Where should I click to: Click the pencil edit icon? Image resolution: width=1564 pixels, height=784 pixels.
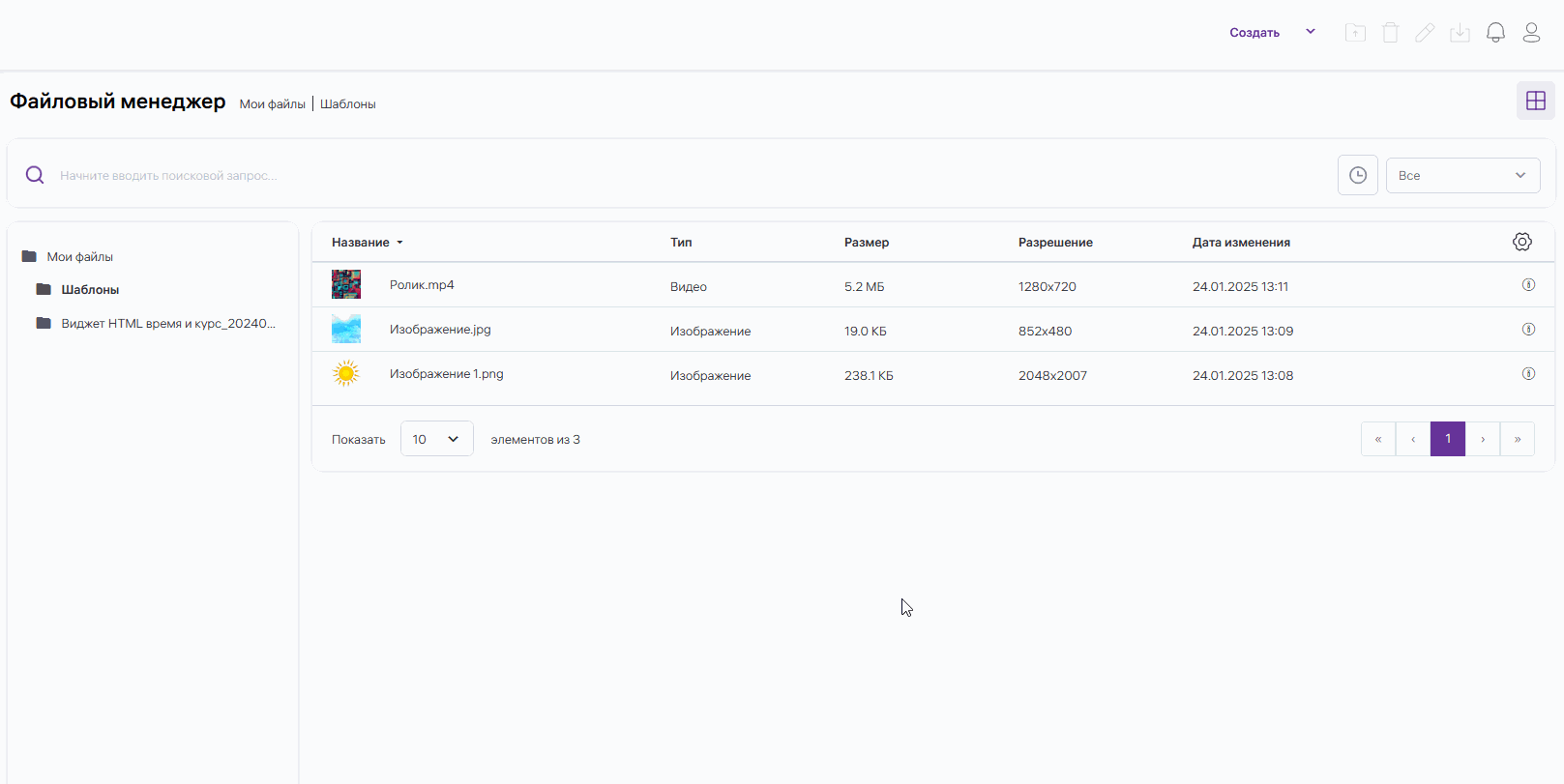click(1425, 33)
